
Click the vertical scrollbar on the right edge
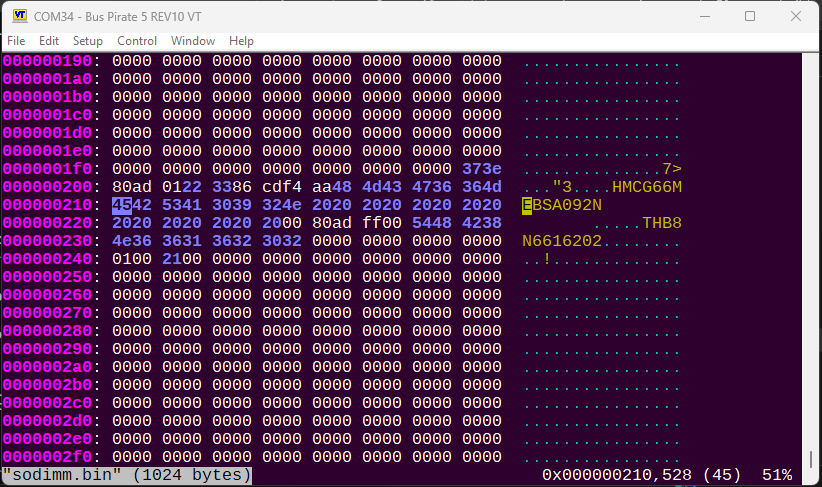click(x=809, y=260)
